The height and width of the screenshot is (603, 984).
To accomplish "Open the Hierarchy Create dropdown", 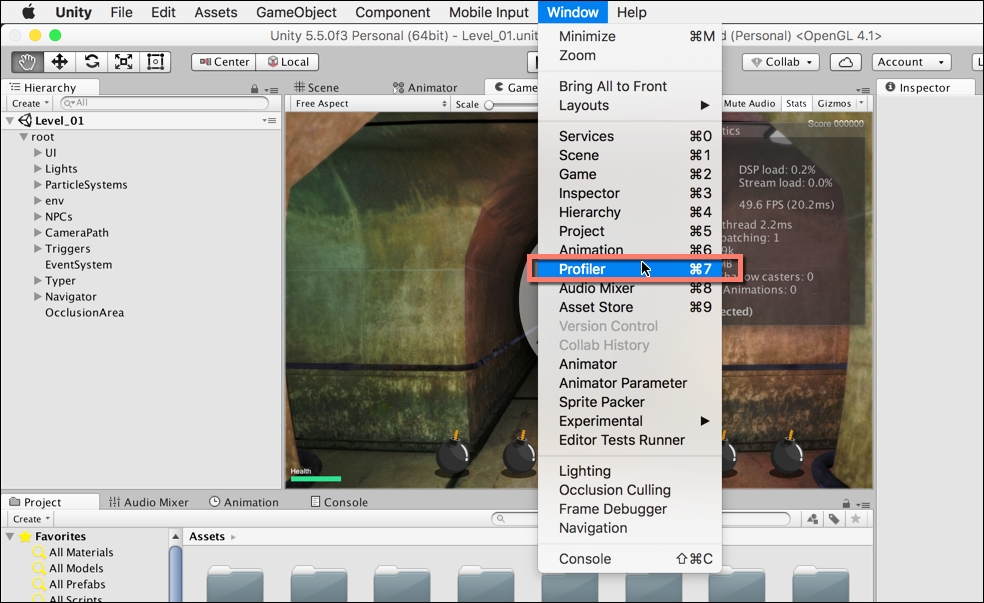I will (29, 104).
